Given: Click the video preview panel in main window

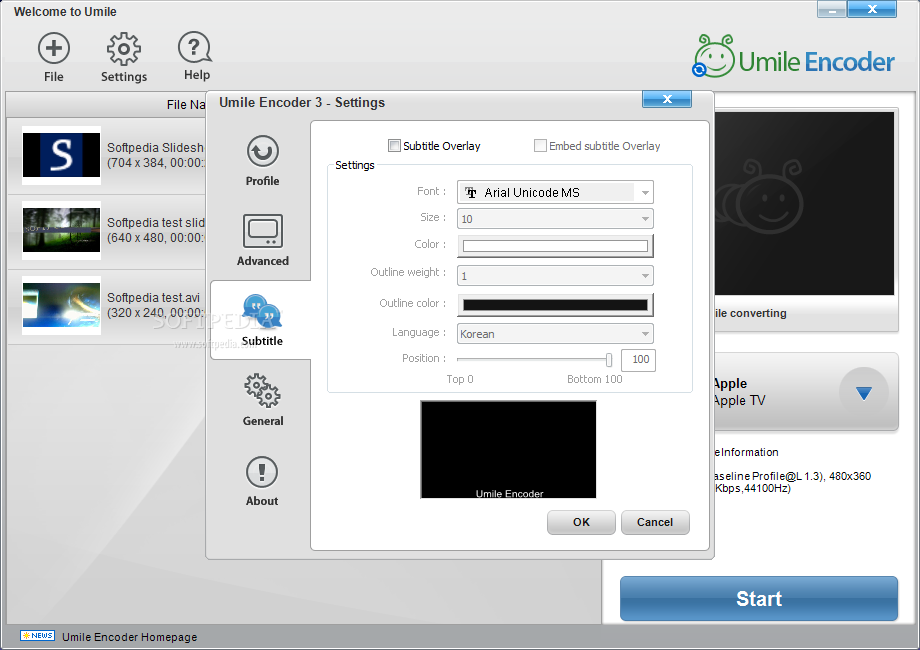Looking at the screenshot, I should coord(804,204).
